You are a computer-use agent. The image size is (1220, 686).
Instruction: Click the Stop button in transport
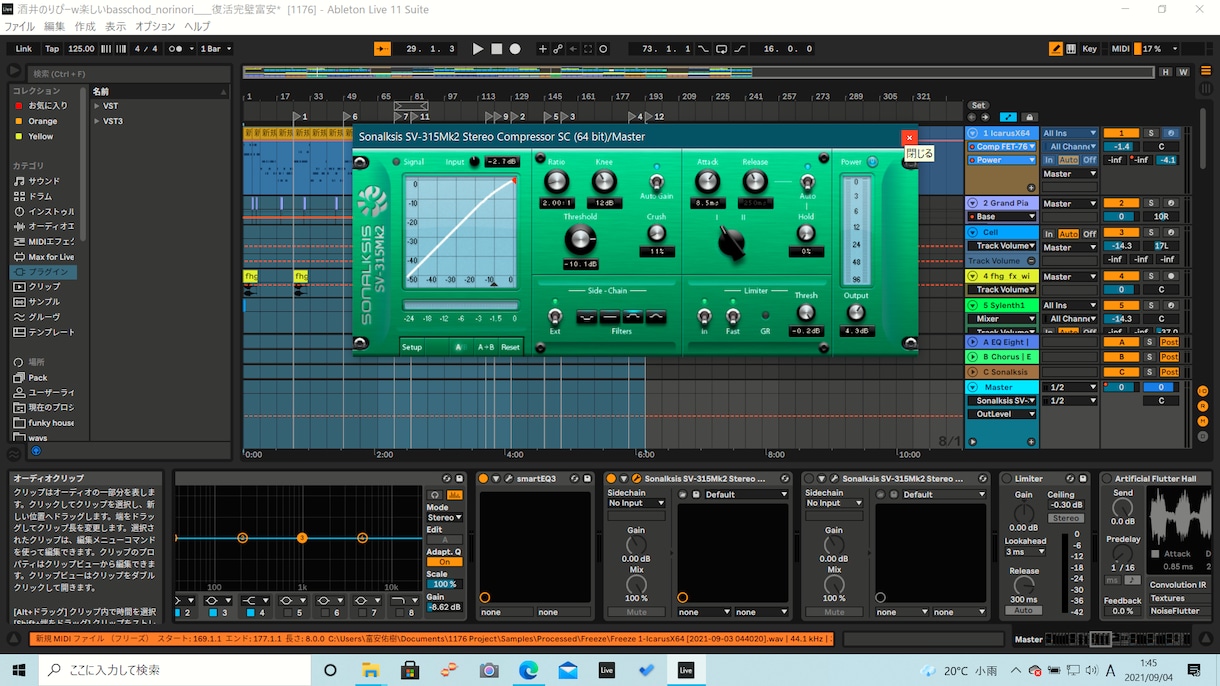496,48
